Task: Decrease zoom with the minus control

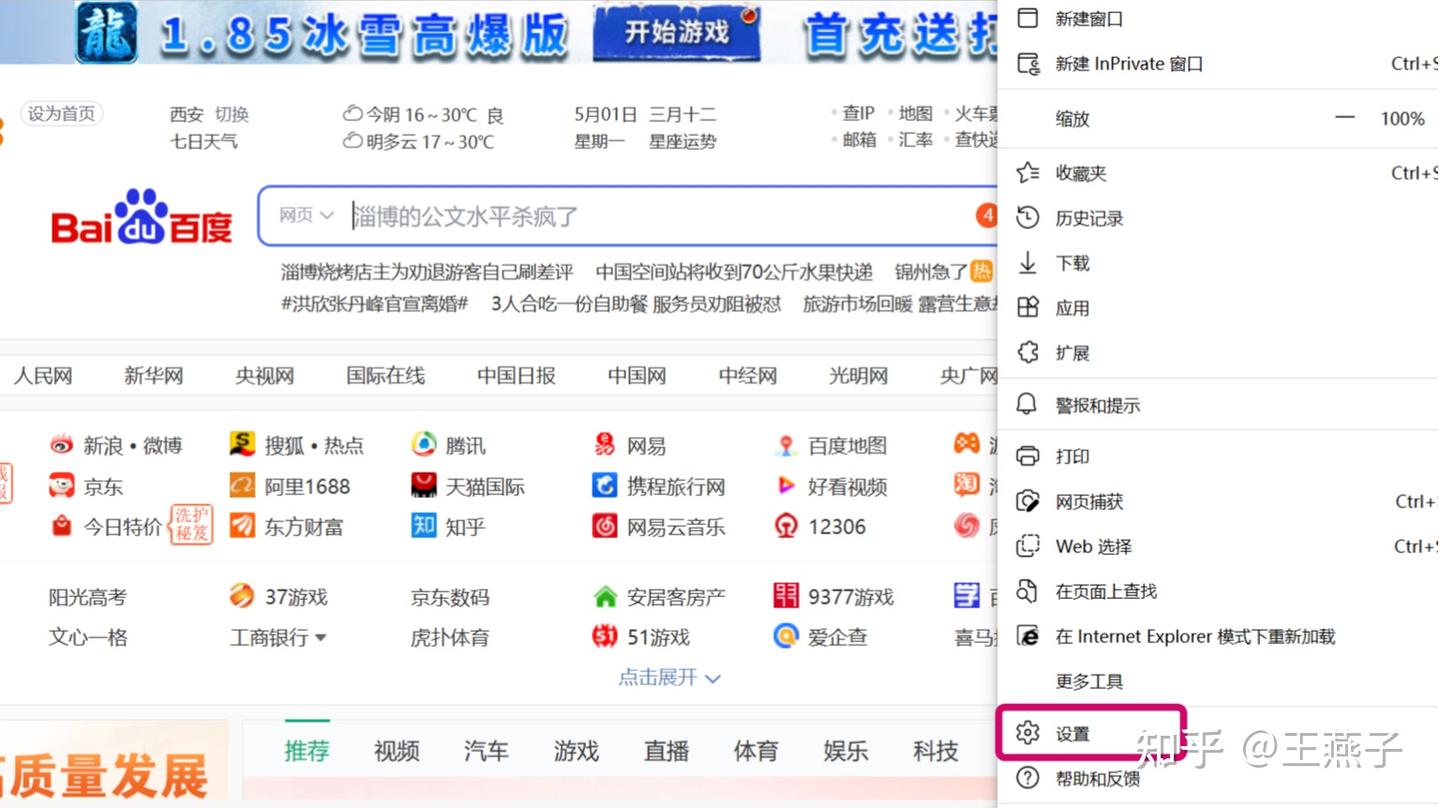Action: [x=1345, y=118]
